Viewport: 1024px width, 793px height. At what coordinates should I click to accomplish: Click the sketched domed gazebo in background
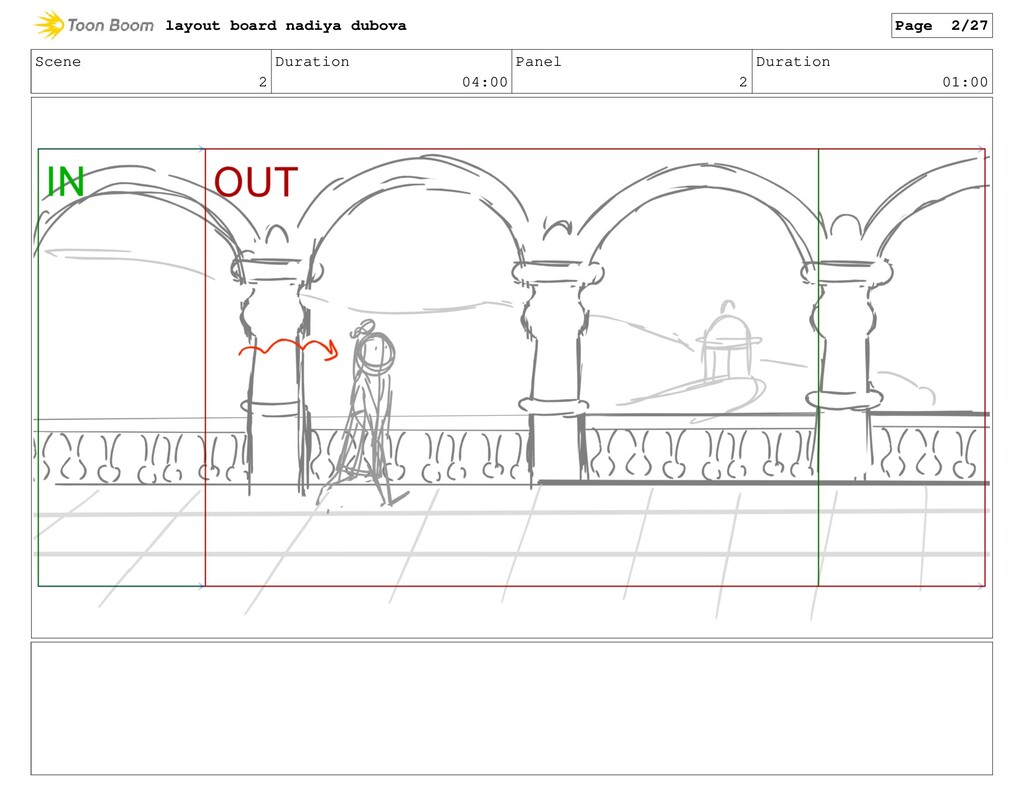(728, 344)
